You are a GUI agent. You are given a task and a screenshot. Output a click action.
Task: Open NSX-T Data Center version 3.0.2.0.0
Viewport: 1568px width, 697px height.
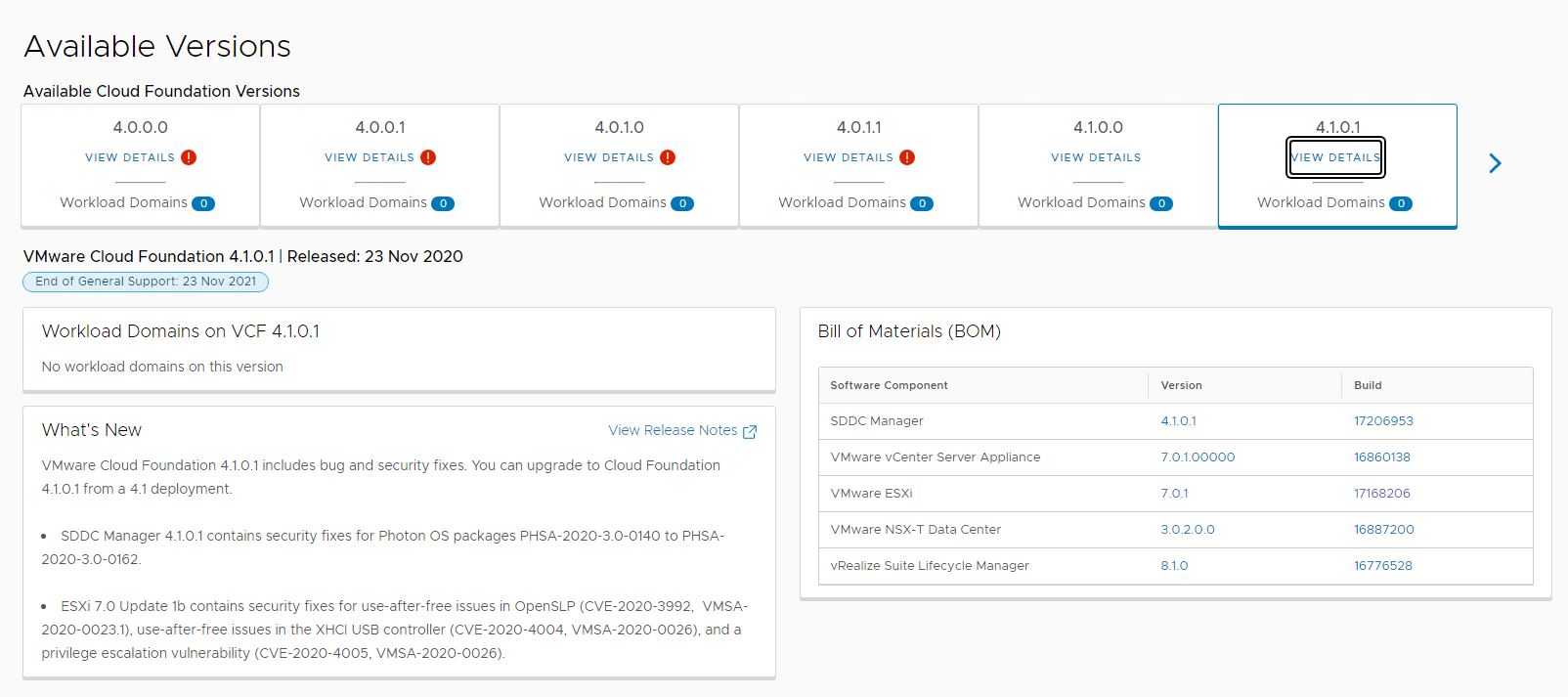click(x=1187, y=530)
